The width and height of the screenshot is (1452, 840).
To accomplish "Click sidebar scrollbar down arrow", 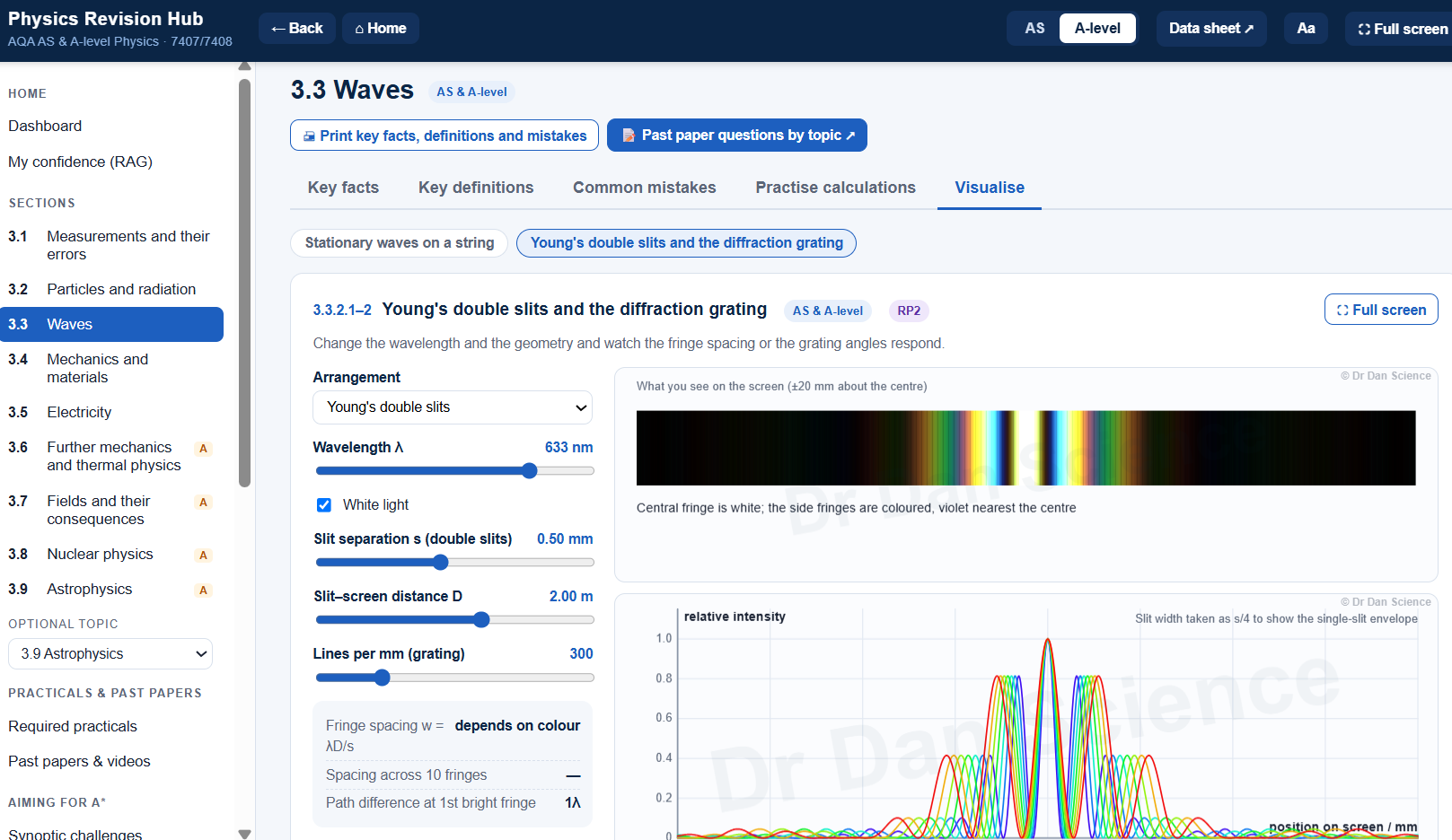I will 244,834.
